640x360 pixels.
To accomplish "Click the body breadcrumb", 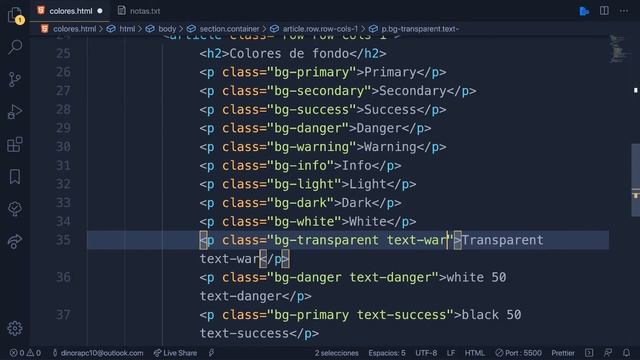I will (167, 29).
